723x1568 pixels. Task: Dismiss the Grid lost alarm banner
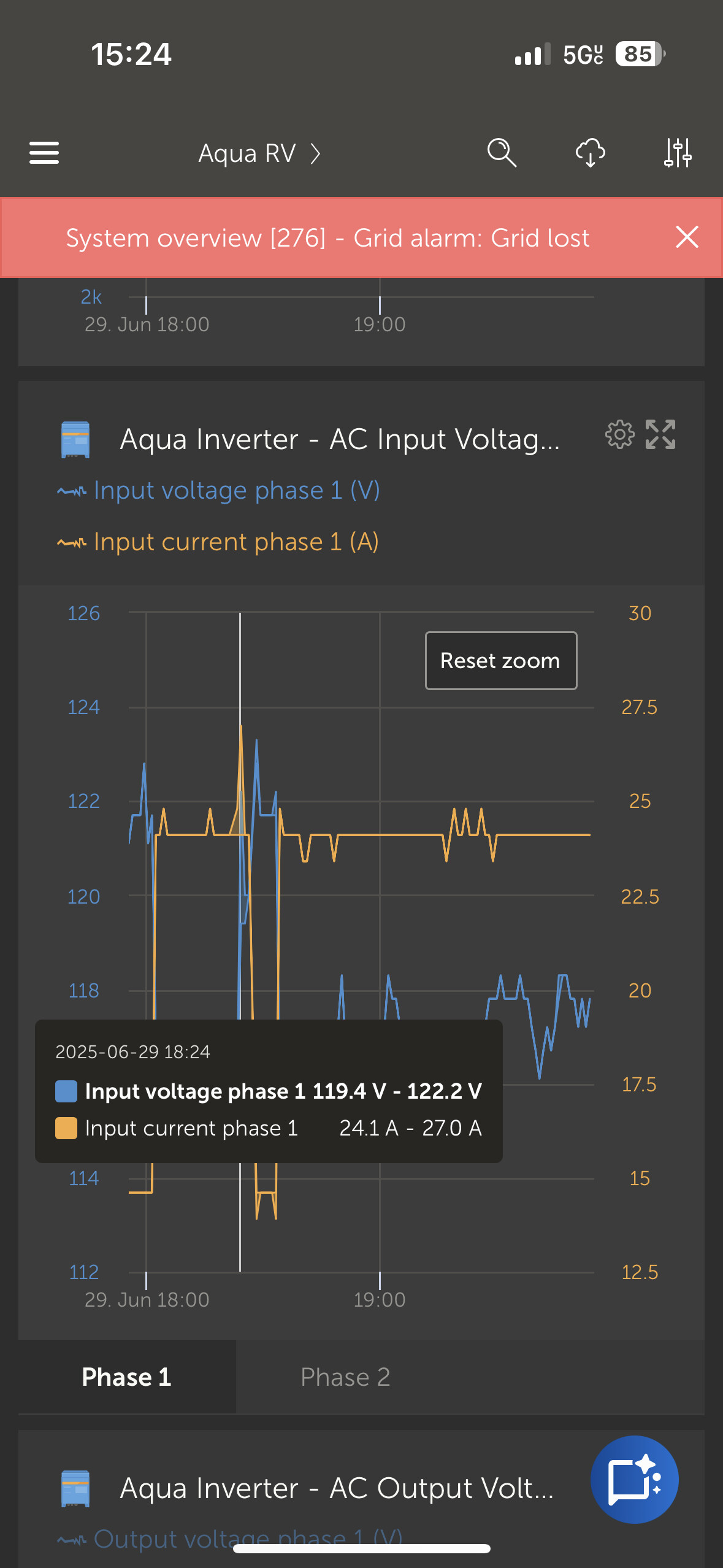[x=687, y=237]
